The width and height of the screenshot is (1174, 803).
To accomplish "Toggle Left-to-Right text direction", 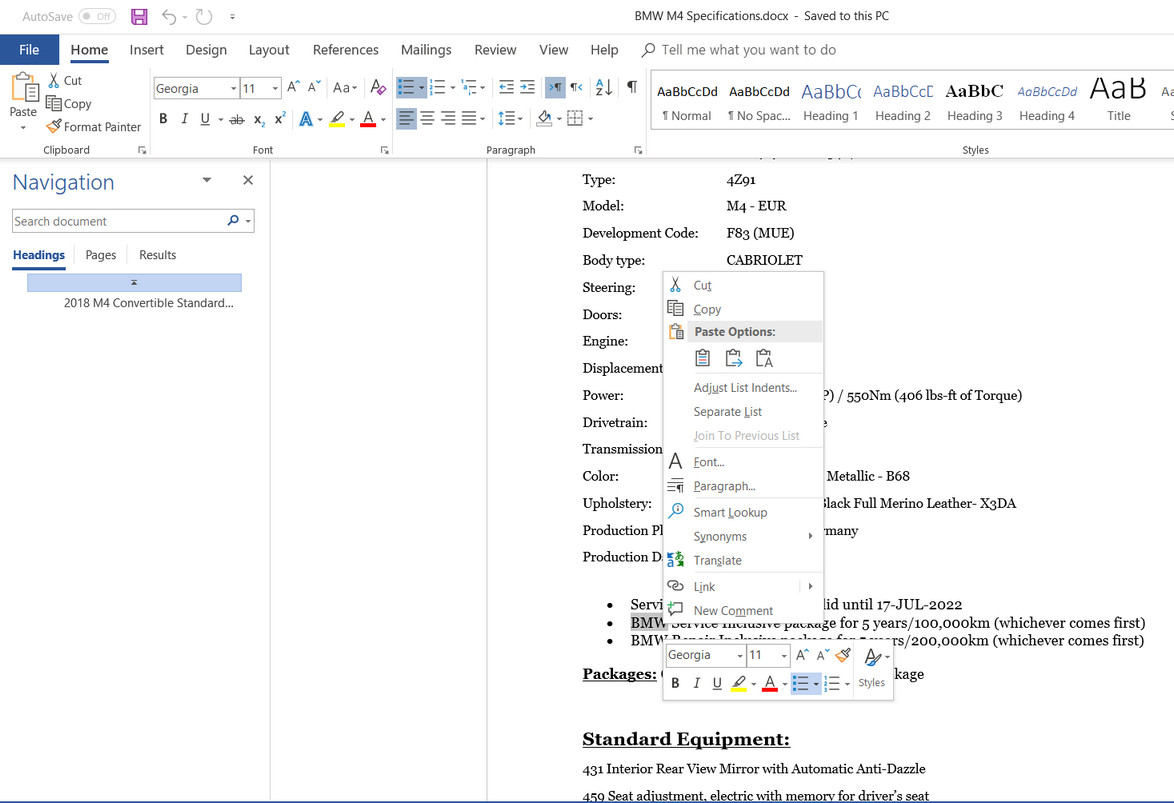I will pyautogui.click(x=555, y=88).
